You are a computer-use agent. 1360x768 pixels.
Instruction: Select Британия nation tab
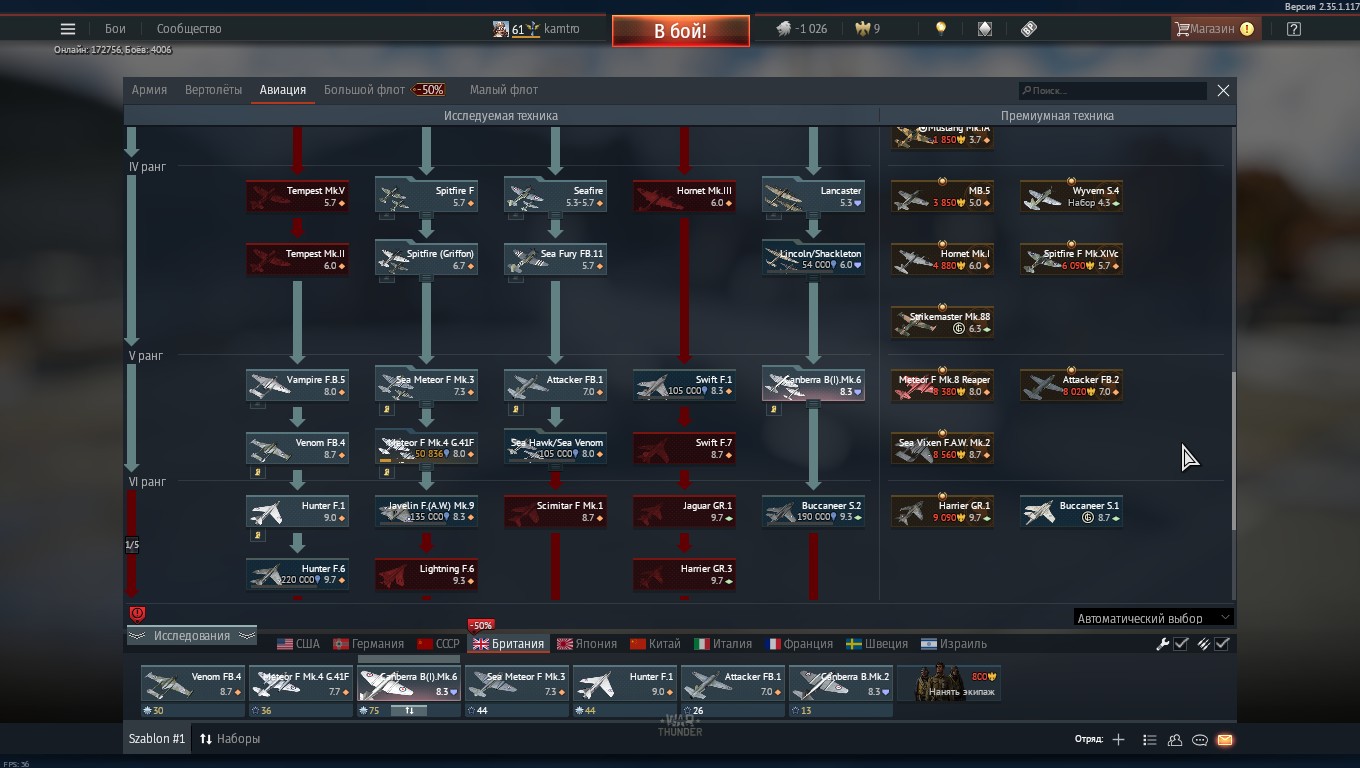[508, 644]
